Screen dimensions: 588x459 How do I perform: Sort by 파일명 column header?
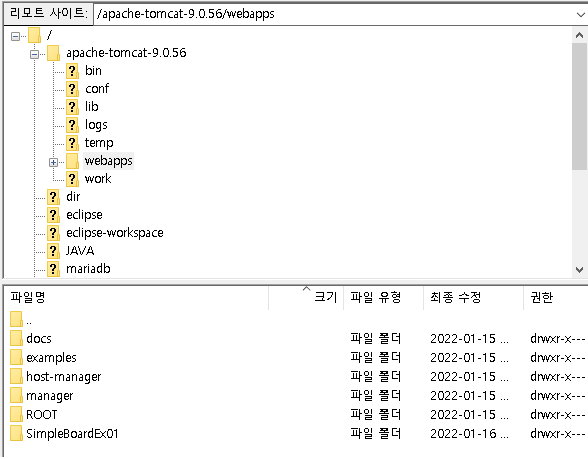137,298
